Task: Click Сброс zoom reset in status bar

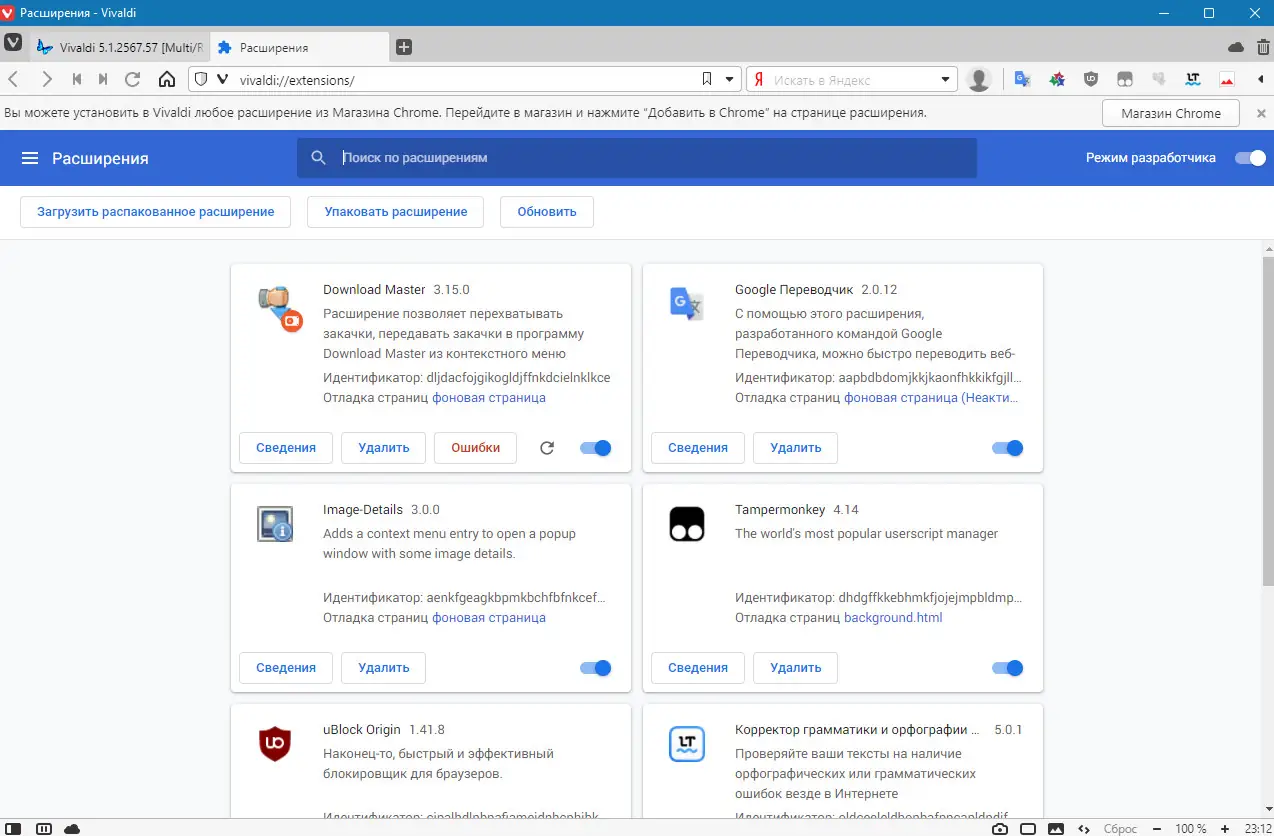Action: pyautogui.click(x=1121, y=829)
